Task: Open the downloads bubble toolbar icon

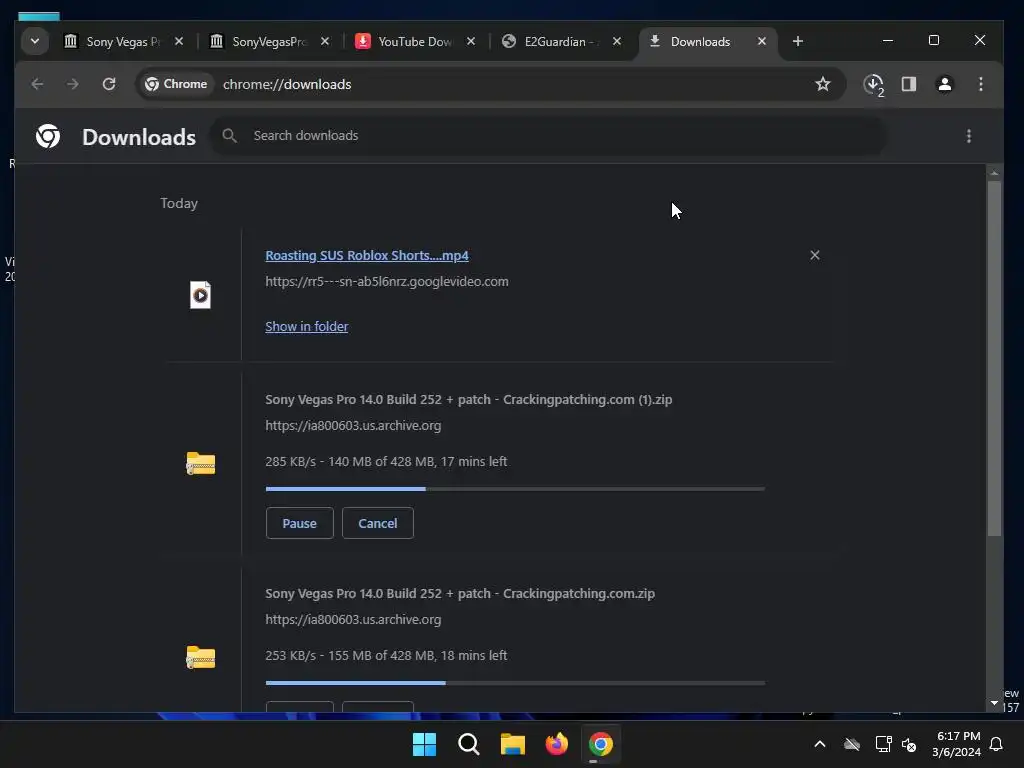Action: point(873,84)
